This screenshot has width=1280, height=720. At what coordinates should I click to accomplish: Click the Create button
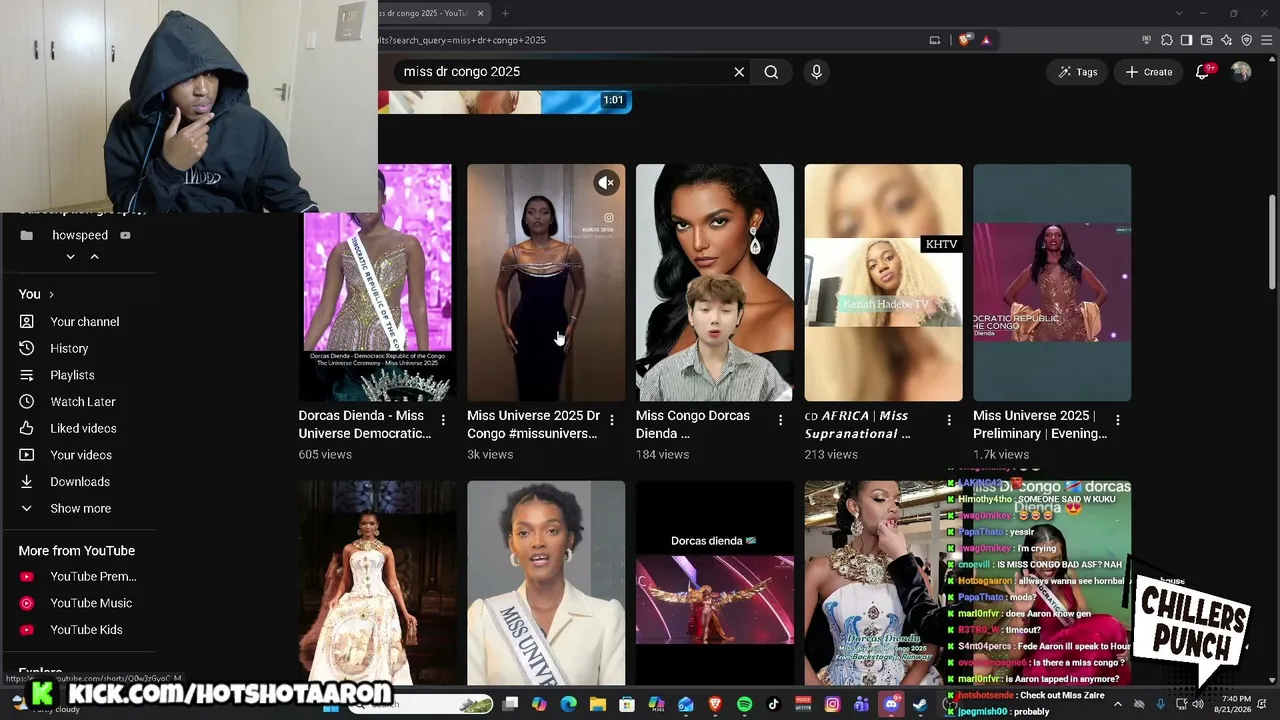(1148, 72)
